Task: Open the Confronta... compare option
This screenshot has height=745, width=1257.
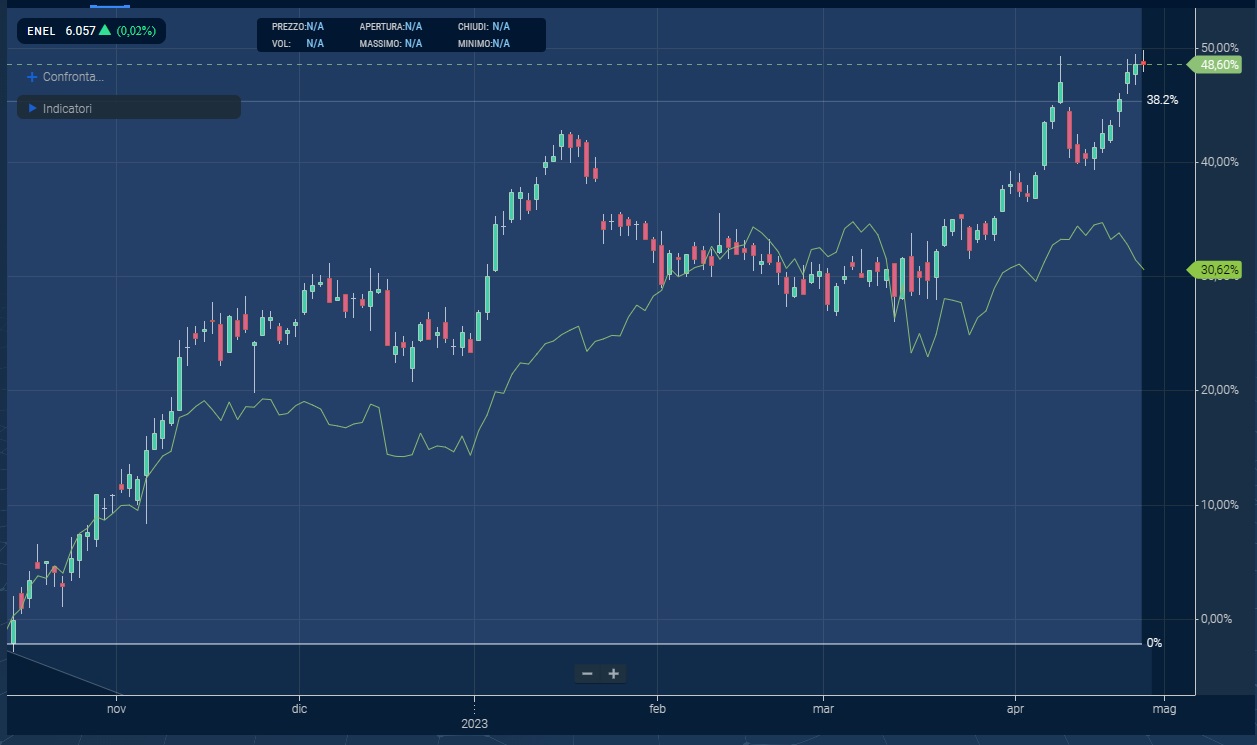Action: pos(73,76)
